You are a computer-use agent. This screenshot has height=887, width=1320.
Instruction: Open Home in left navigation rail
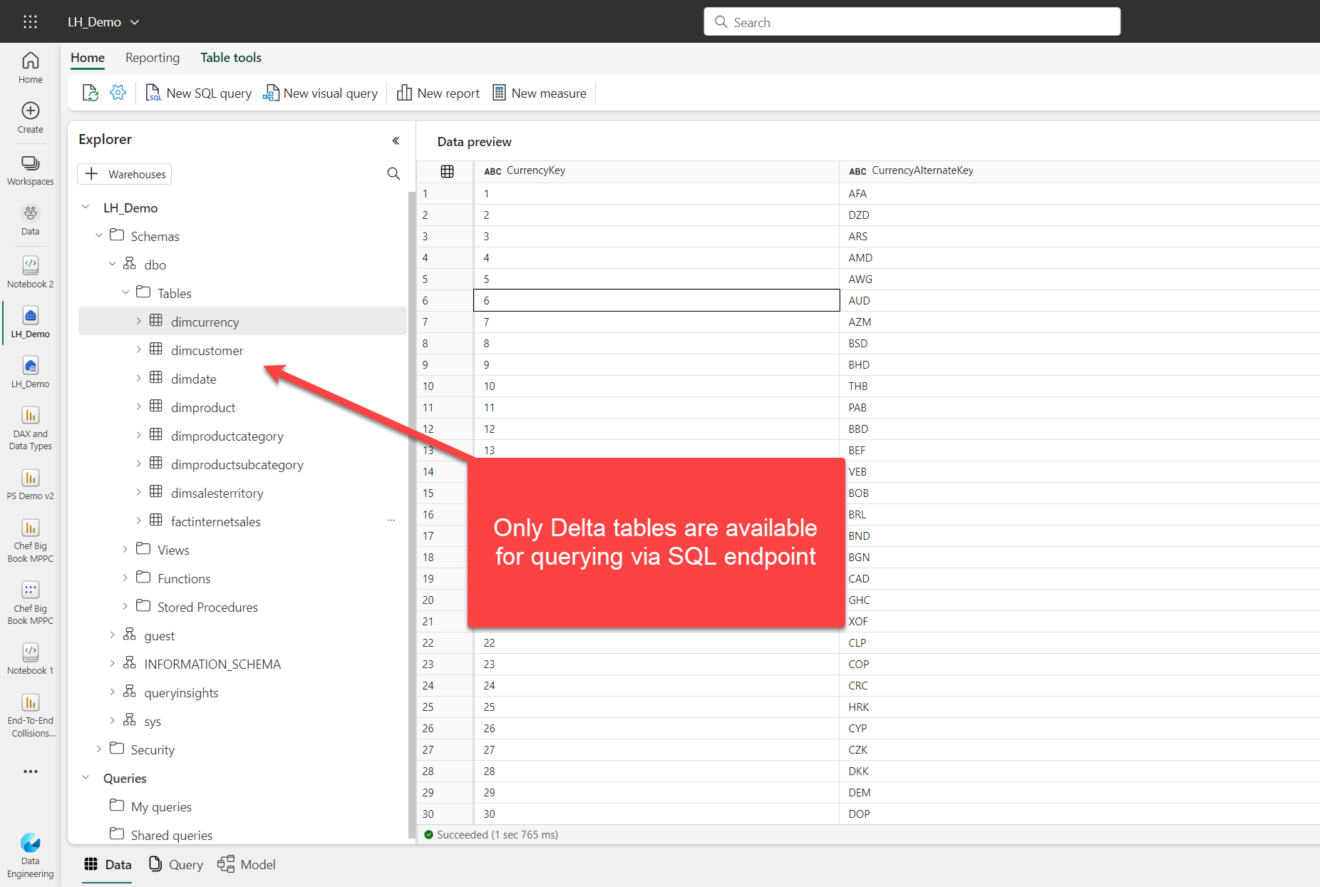(x=30, y=68)
